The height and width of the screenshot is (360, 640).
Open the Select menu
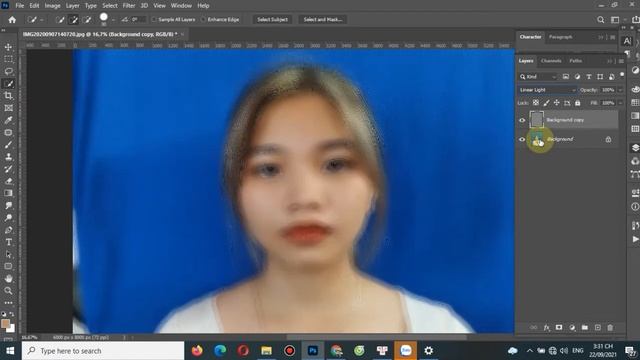click(x=109, y=6)
